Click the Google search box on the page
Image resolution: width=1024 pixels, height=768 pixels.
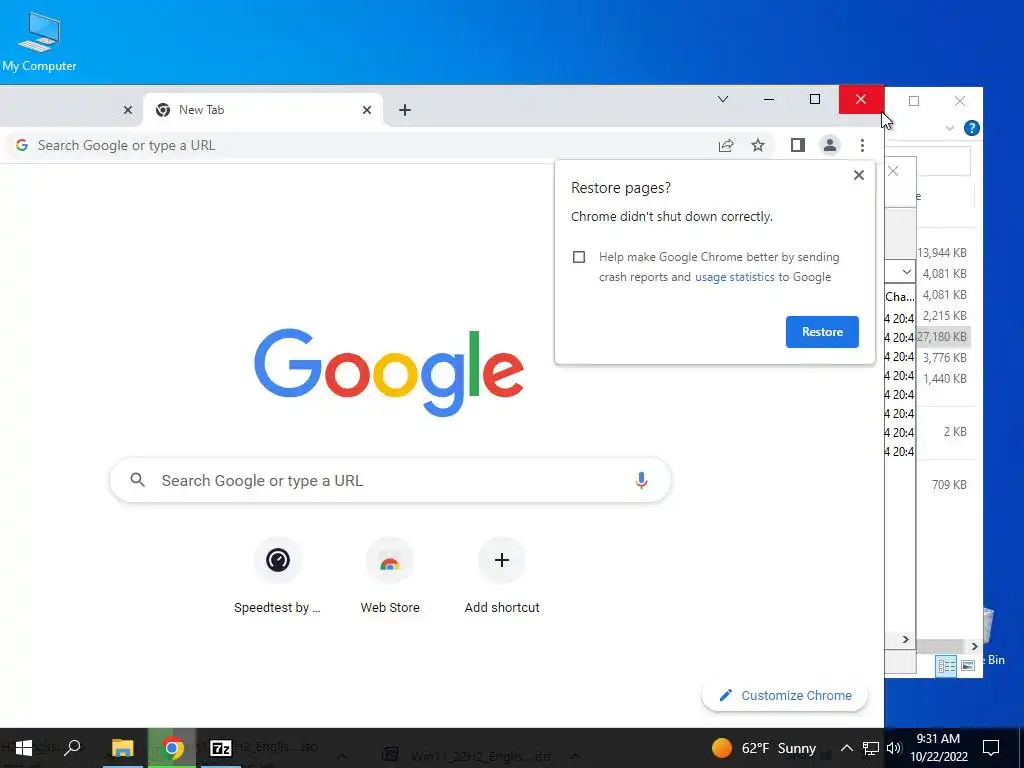tap(391, 481)
